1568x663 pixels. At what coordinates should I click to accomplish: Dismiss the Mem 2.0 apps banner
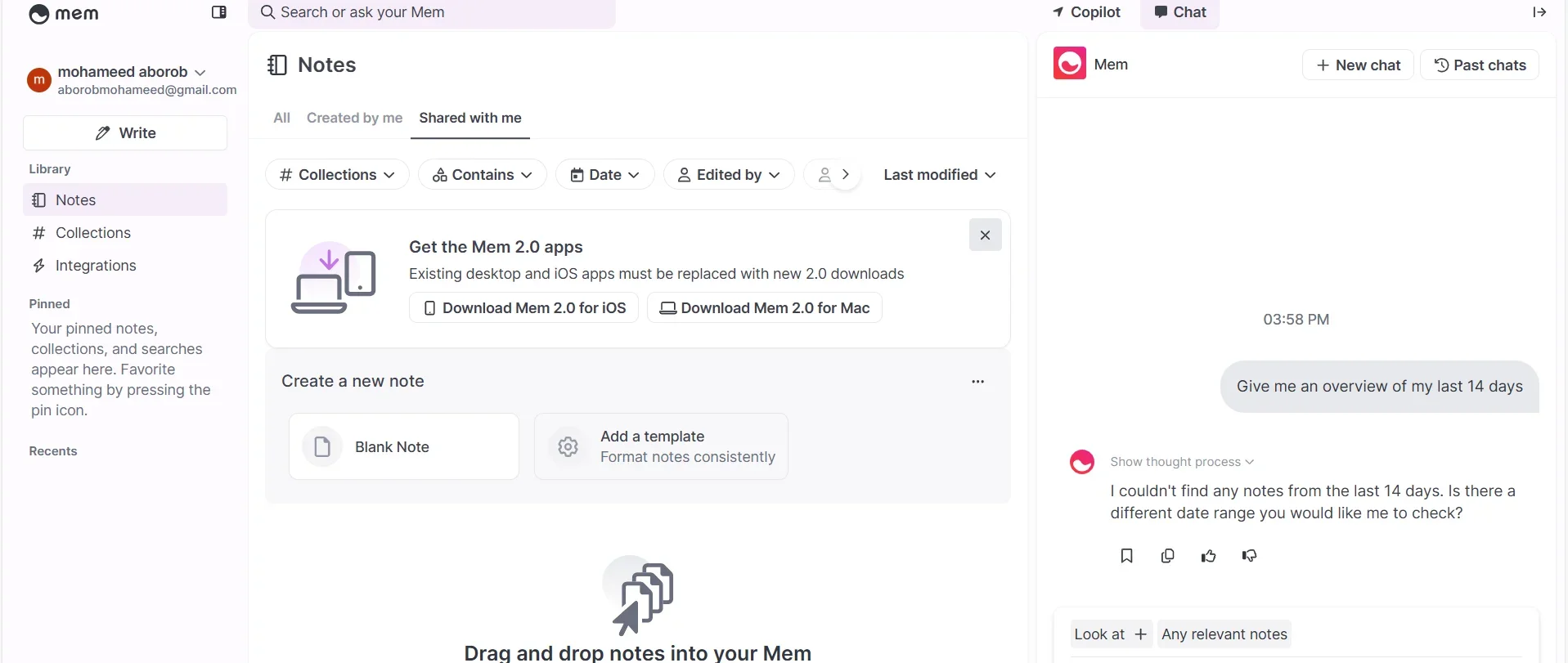[985, 235]
